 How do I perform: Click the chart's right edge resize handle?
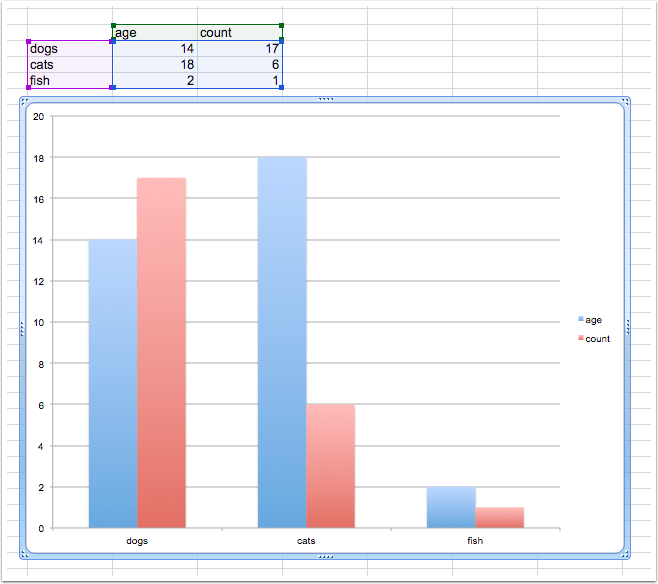click(x=628, y=326)
